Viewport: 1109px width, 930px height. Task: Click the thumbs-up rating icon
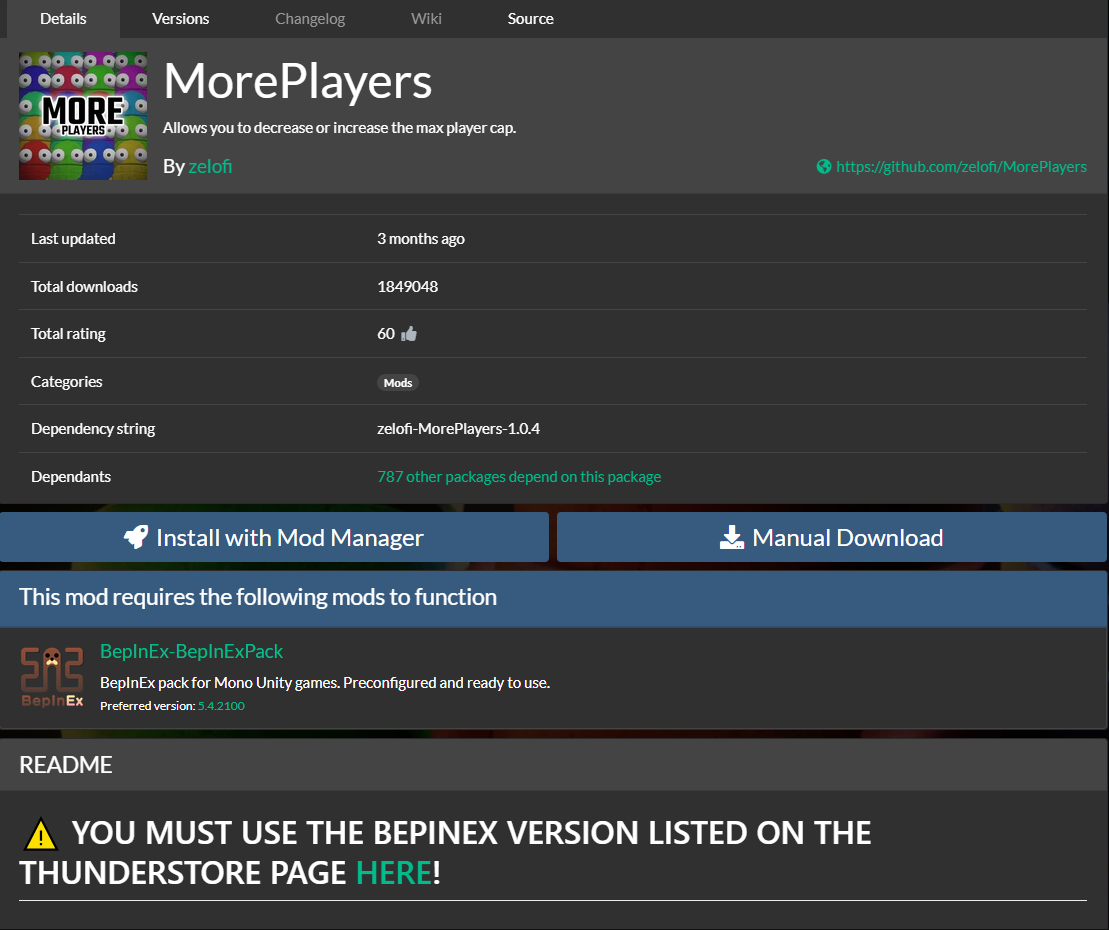(x=409, y=334)
